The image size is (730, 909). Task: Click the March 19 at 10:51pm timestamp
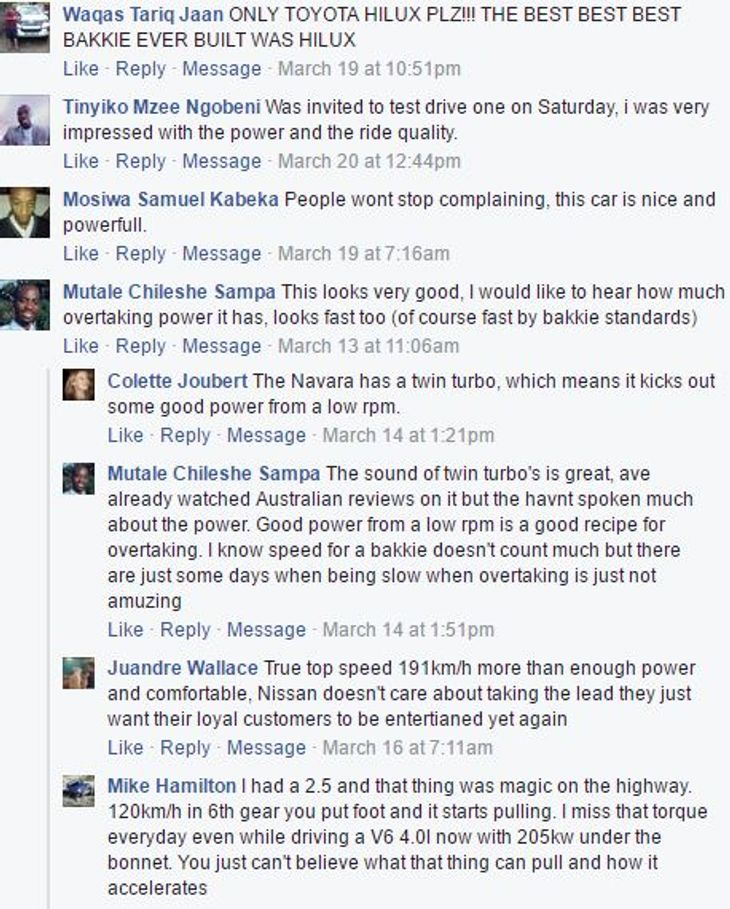pos(369,69)
